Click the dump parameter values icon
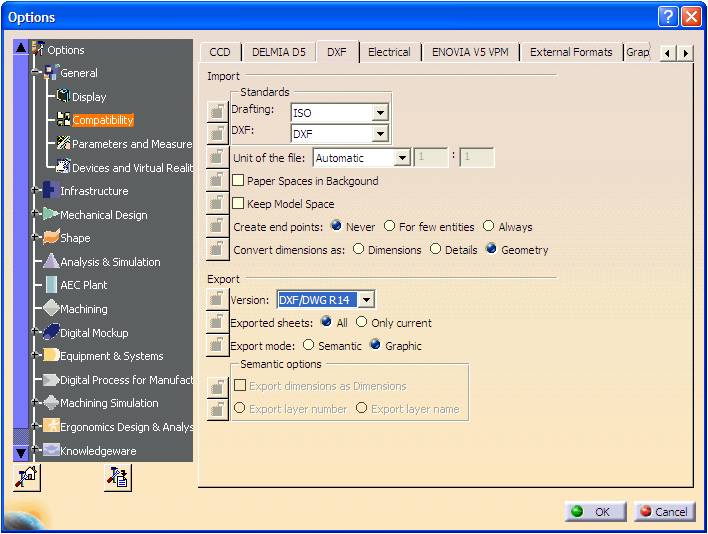 118,478
